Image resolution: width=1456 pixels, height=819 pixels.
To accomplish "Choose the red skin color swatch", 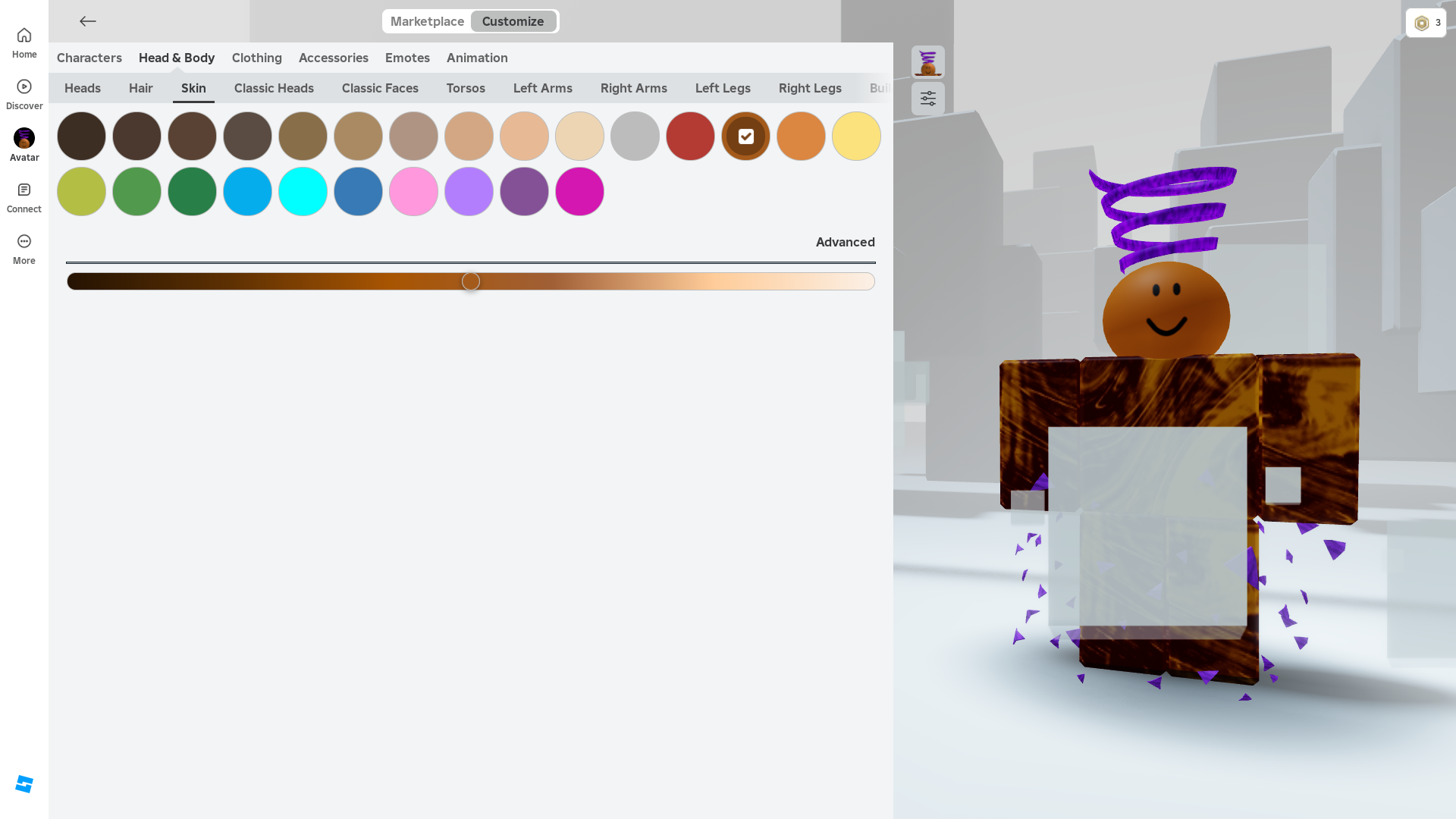I will 690,136.
